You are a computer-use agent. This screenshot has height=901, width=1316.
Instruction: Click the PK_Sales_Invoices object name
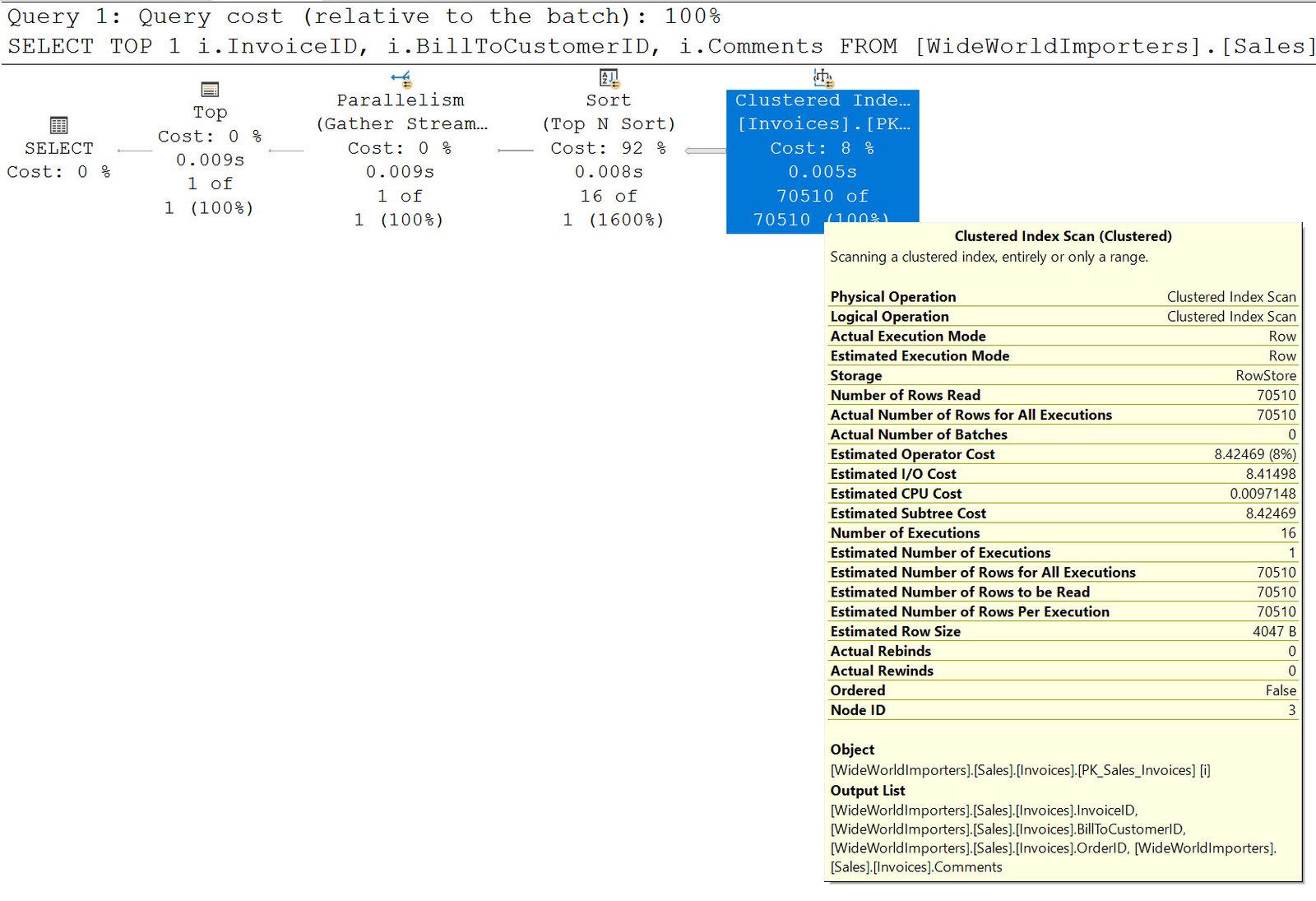click(1020, 771)
